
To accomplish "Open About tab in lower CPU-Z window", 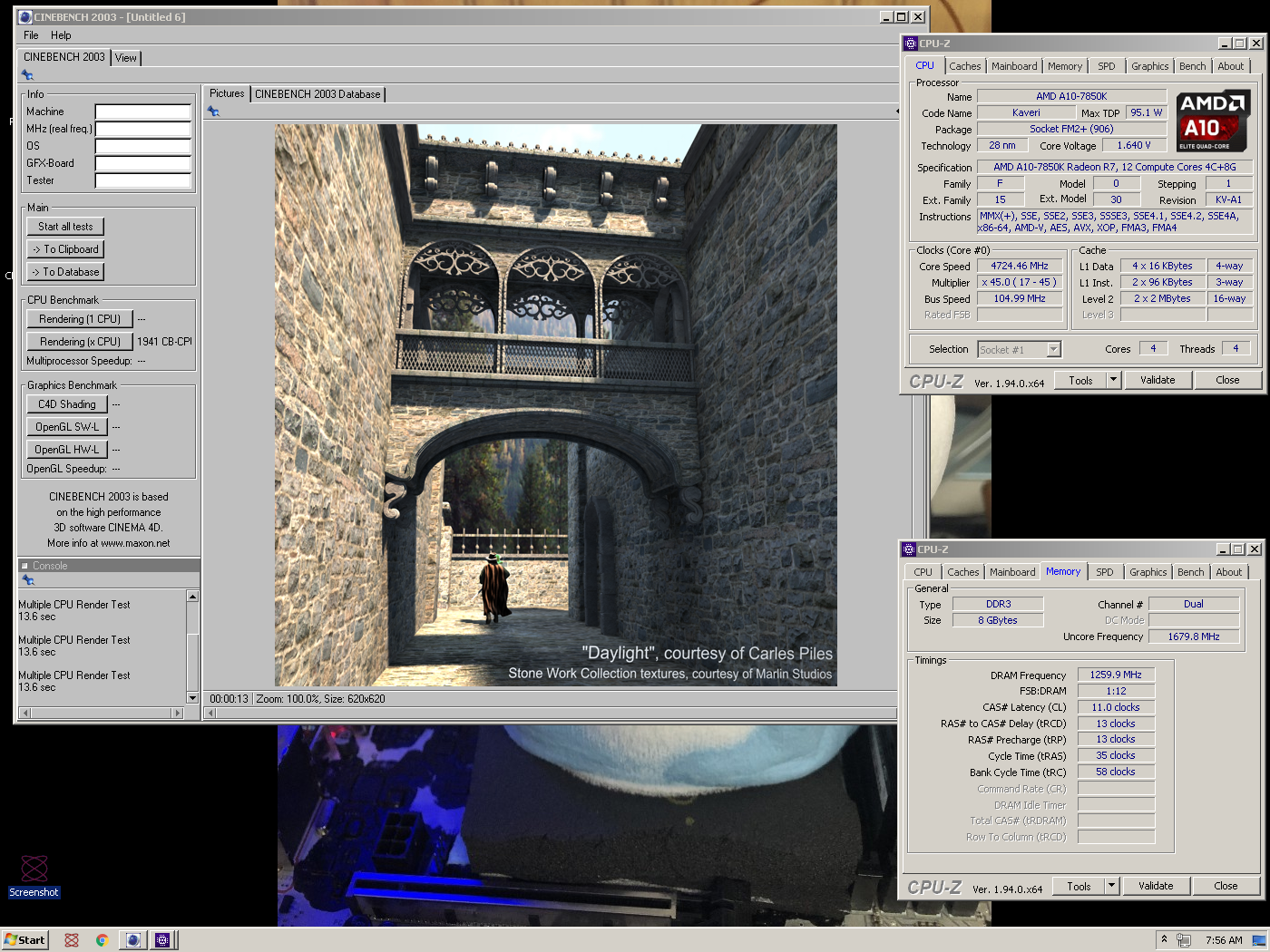I will [1229, 572].
